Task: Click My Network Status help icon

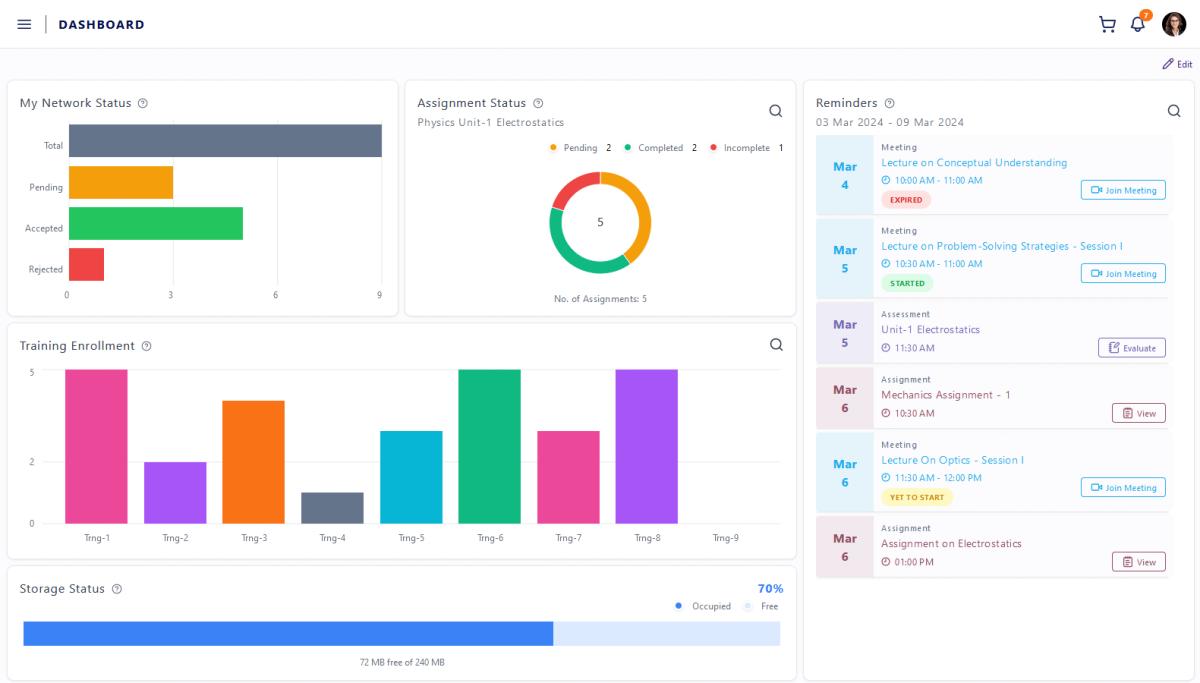Action: 142,103
